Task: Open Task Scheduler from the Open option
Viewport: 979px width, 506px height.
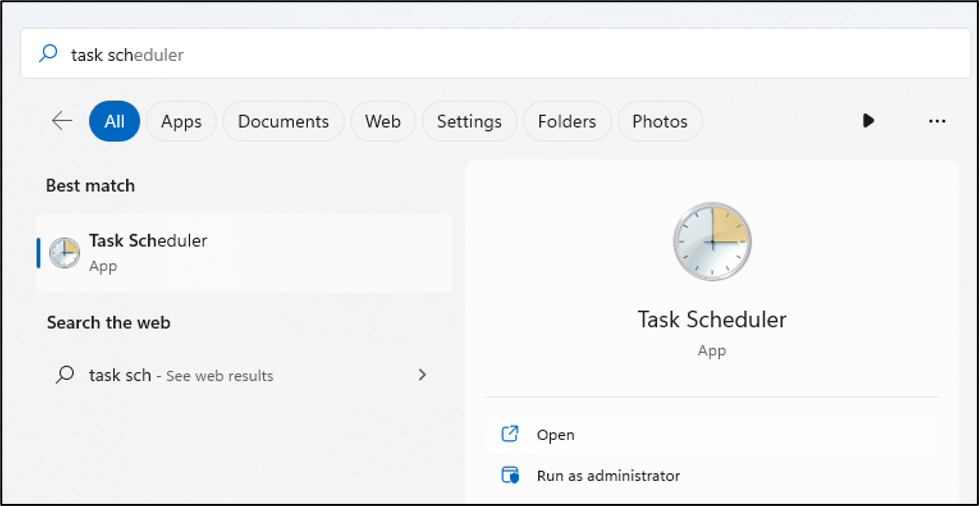Action: pos(556,435)
